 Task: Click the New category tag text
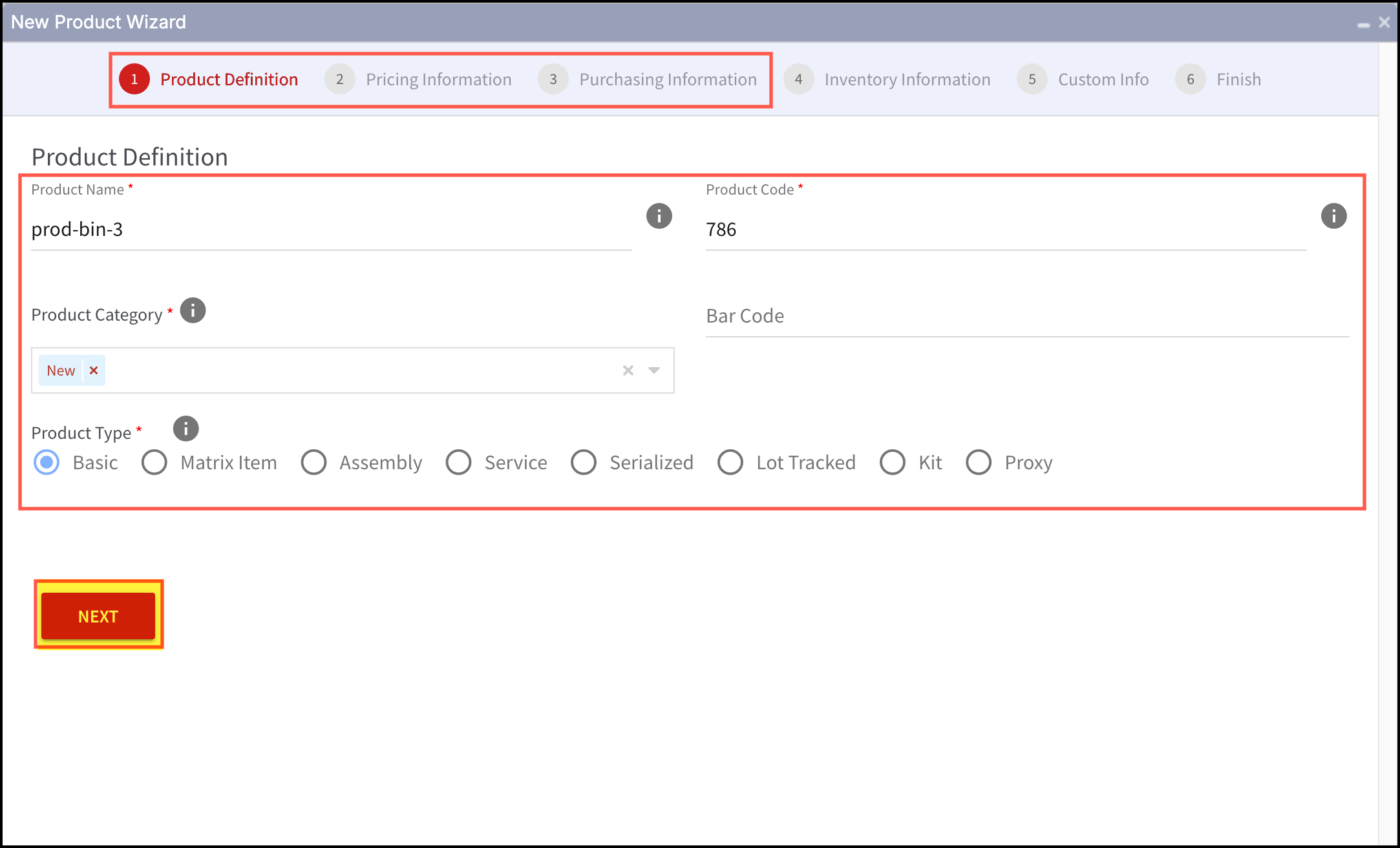point(61,370)
